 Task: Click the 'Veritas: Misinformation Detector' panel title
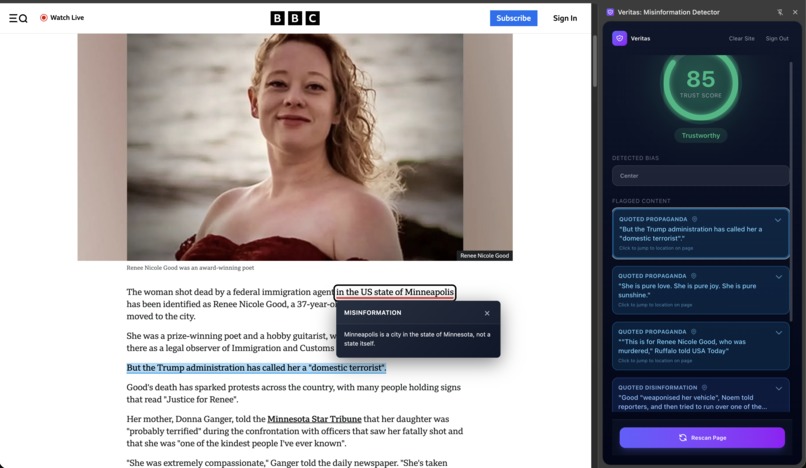668,12
